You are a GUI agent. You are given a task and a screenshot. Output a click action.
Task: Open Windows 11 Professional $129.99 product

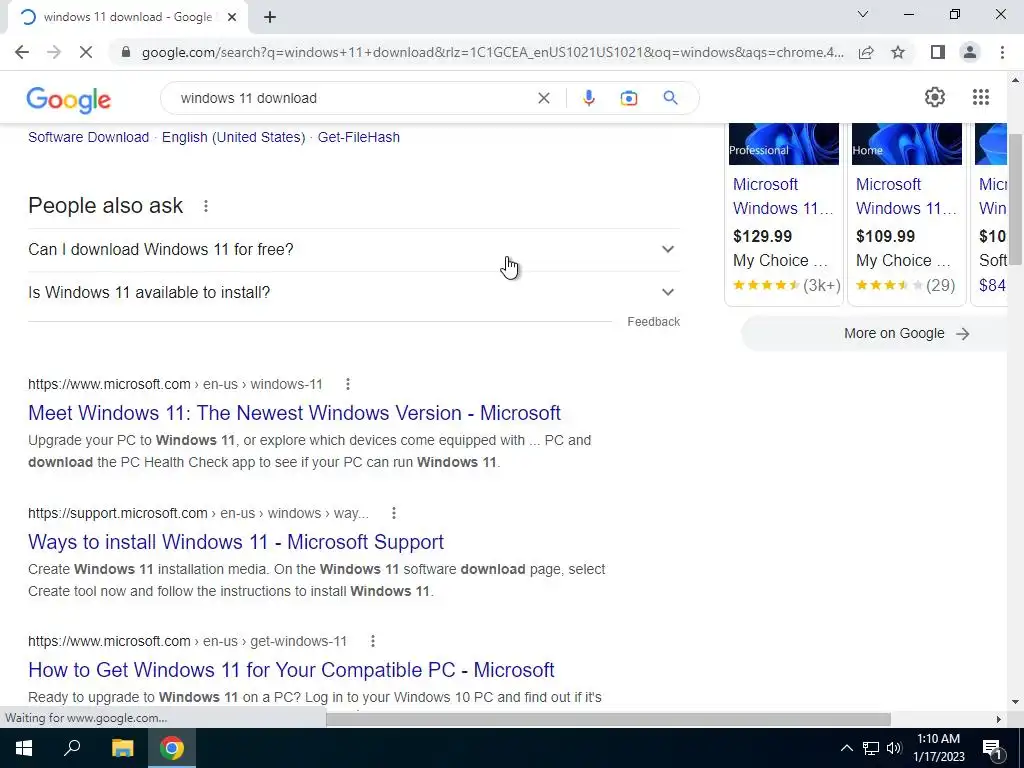click(784, 214)
